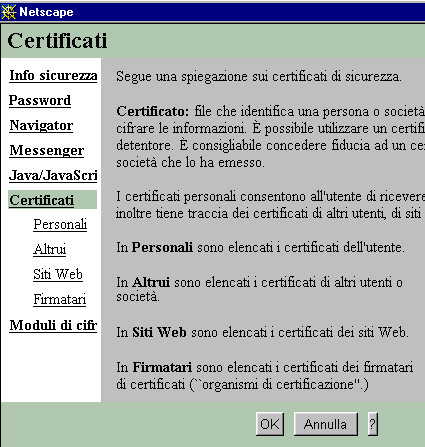This screenshot has width=425, height=447.
Task: Click the large Certificati page heading
Action: [57, 41]
